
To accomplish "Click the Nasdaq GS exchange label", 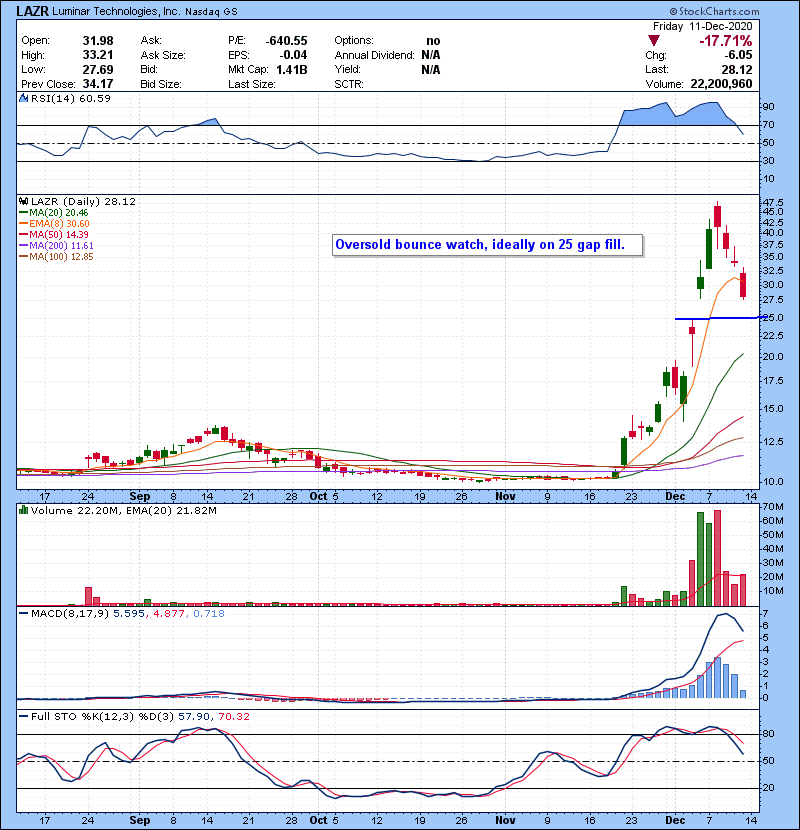I will 211,12.
